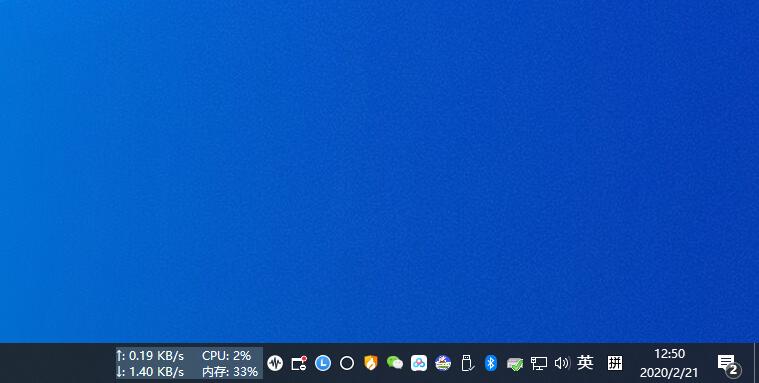759x383 pixels.
Task: Open the 12:50 clock and date flyout
Action: point(669,363)
